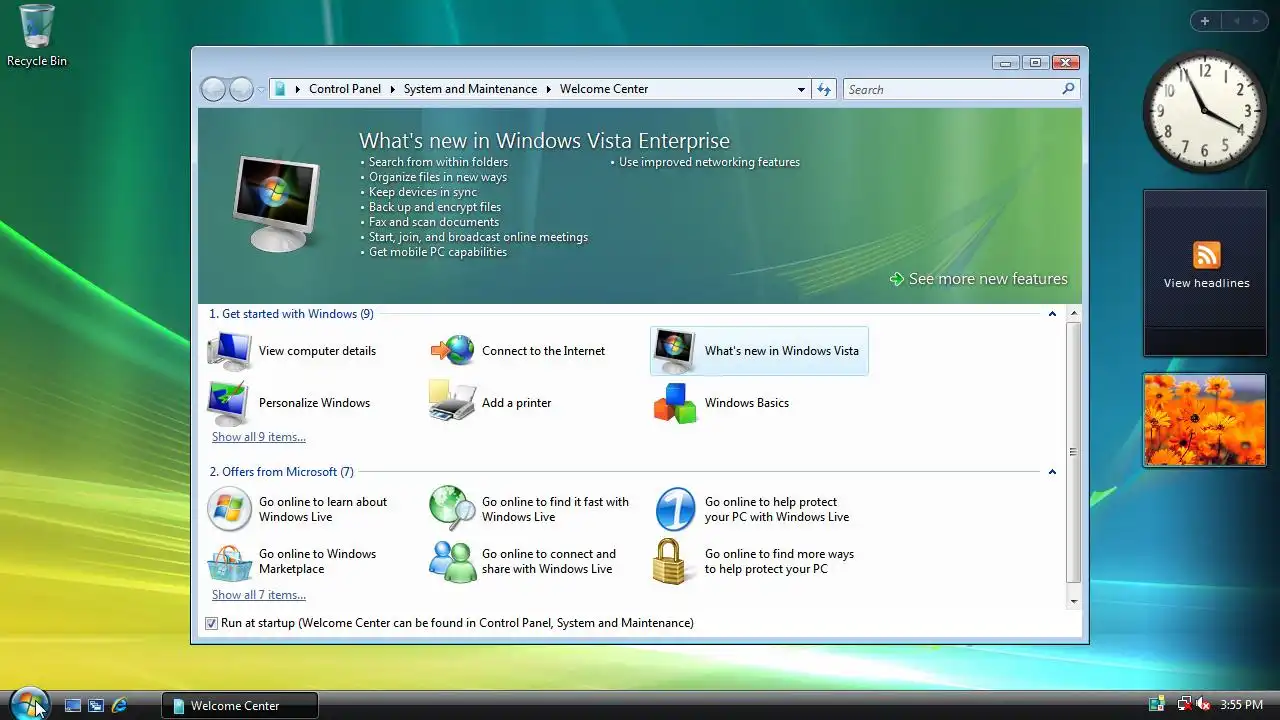This screenshot has height=720, width=1280.
Task: Launch Internet Explorer from Quick Launch
Action: [120, 705]
